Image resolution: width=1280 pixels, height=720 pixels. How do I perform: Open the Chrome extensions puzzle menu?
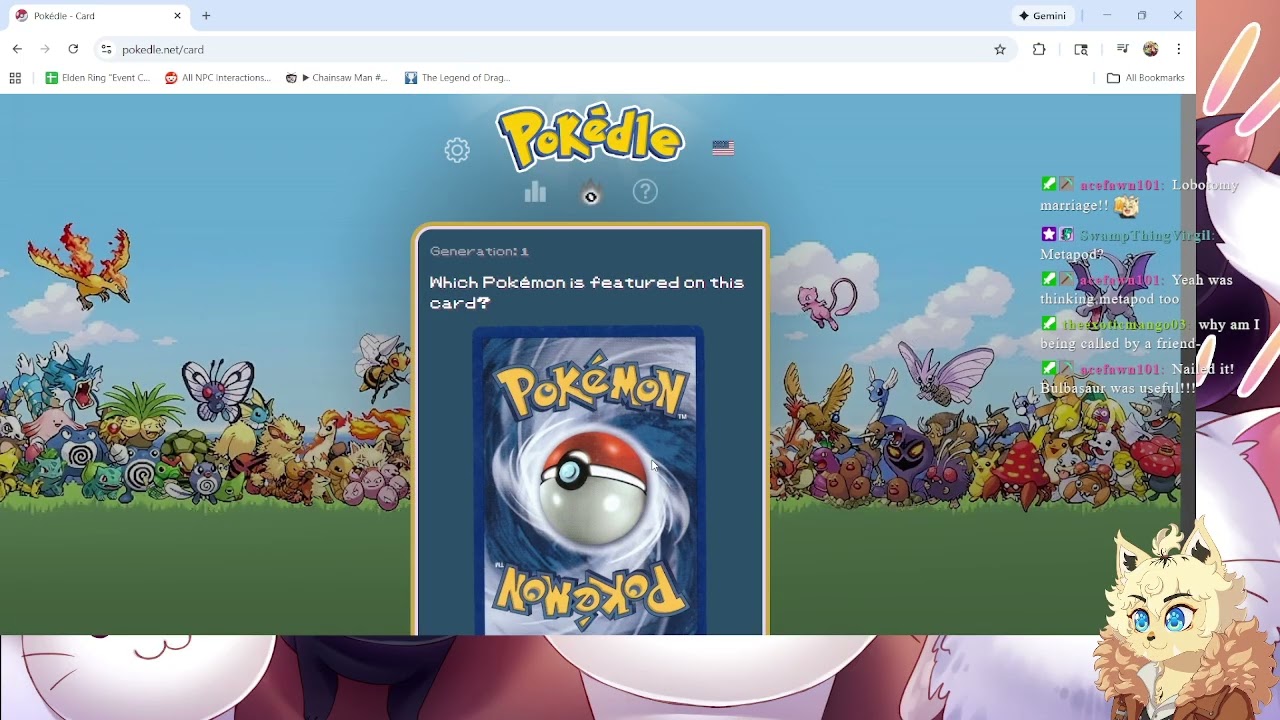click(1039, 49)
